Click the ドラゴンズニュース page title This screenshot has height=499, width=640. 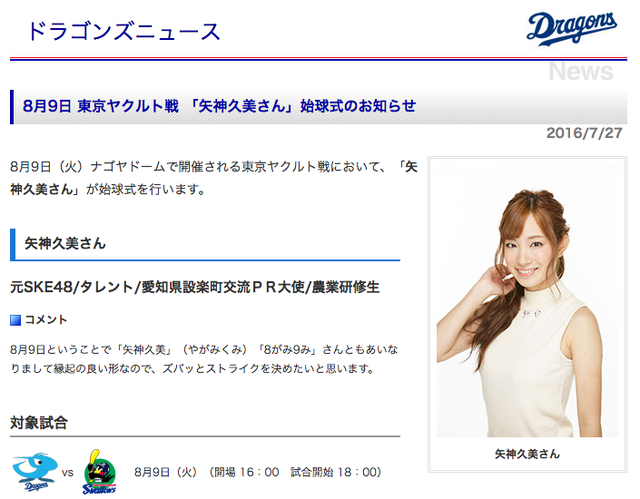coord(124,31)
